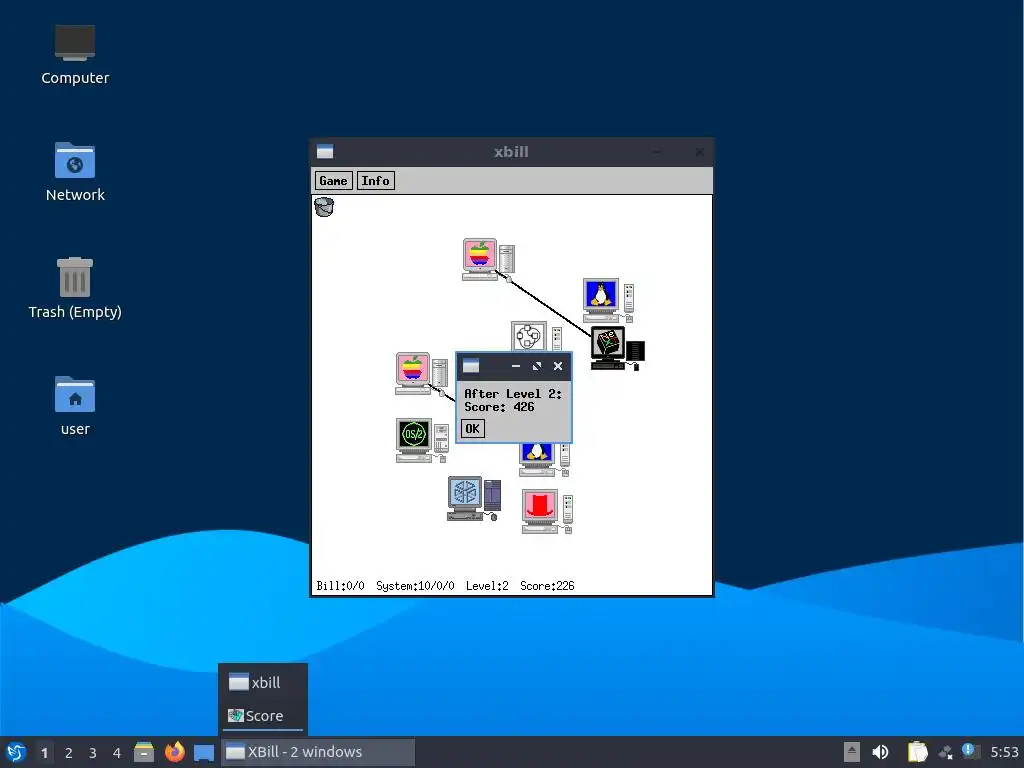Switch to workspace 4
This screenshot has width=1024, height=768.
pos(117,753)
